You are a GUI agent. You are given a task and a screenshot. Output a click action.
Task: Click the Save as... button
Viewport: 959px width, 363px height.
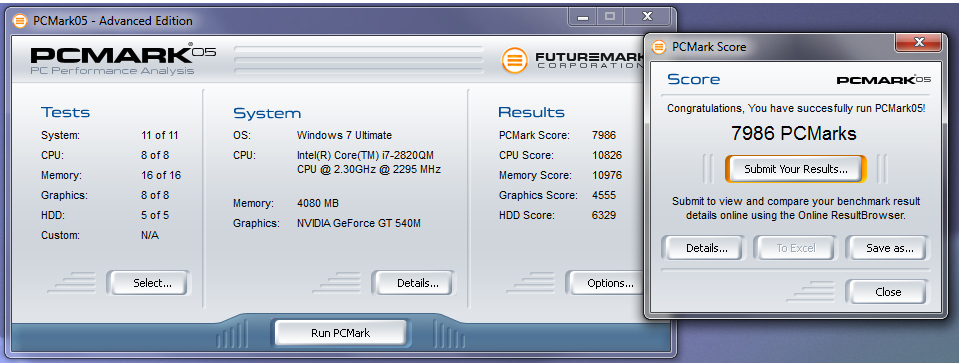887,248
